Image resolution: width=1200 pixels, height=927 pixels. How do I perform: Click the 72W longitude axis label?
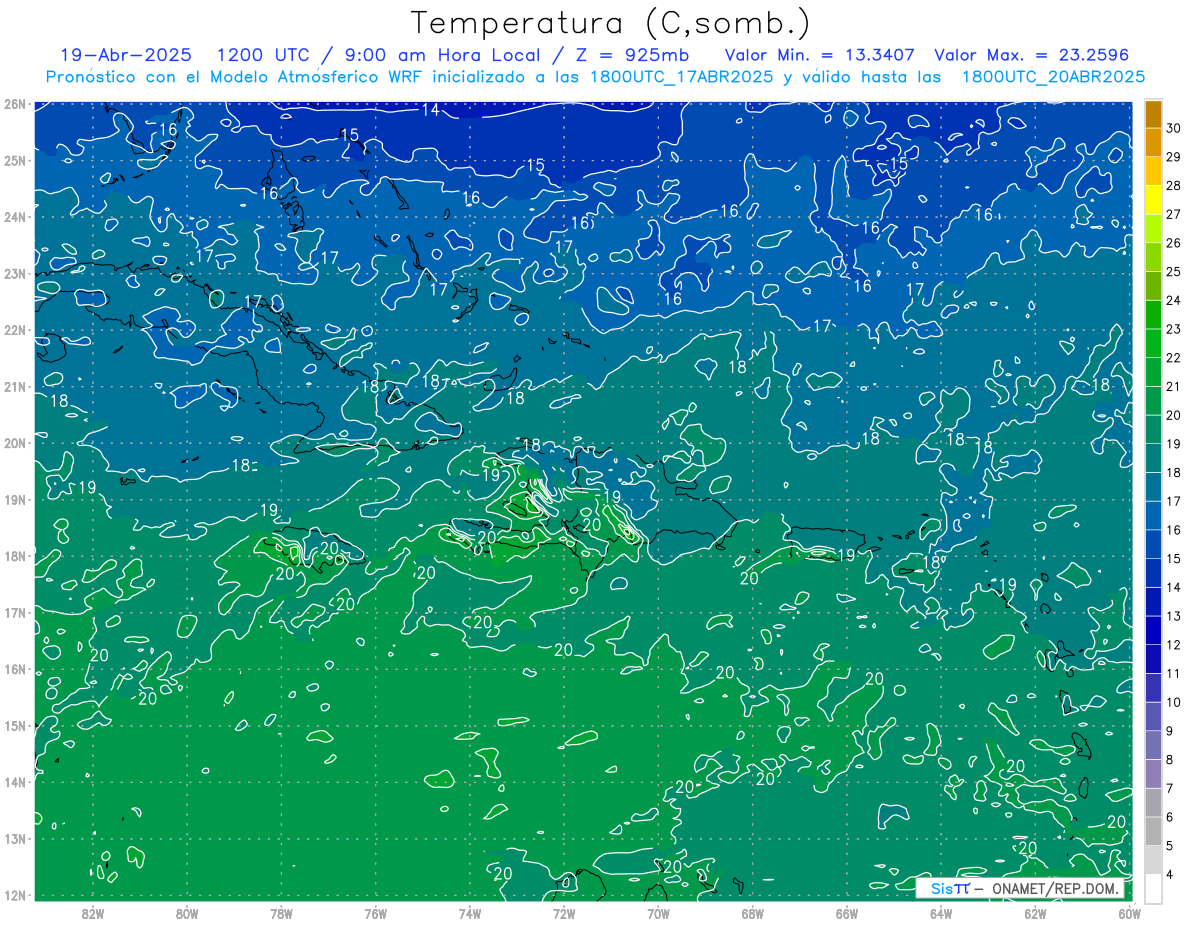click(564, 913)
